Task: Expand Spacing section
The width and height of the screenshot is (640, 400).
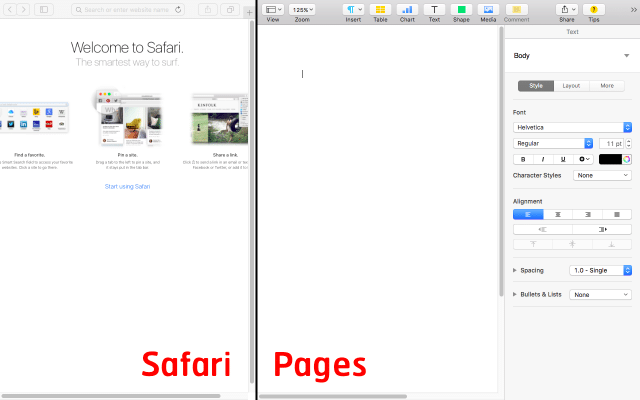Action: point(515,270)
